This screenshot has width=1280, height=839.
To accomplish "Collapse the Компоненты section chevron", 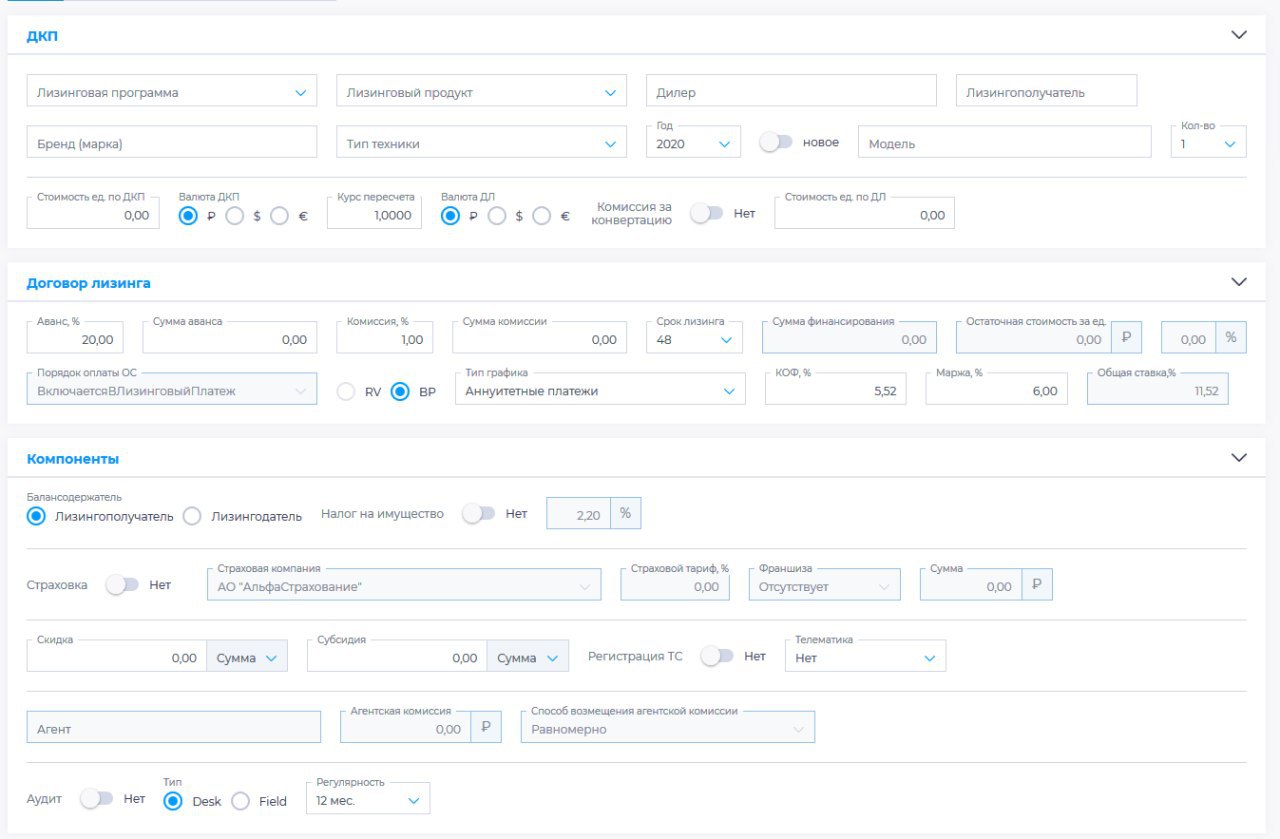I will tap(1239, 458).
